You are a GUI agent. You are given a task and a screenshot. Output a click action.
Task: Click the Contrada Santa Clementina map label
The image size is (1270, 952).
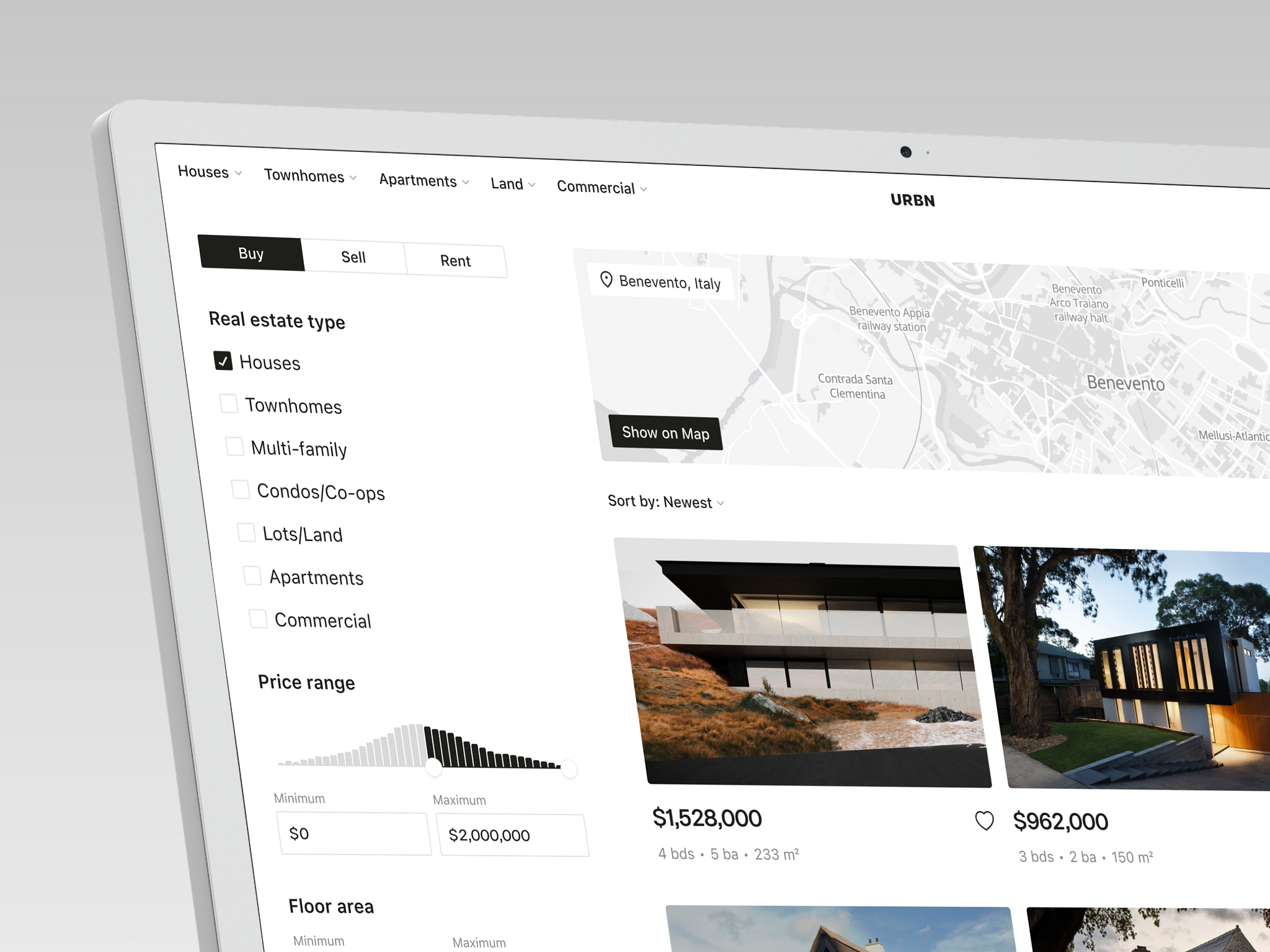(856, 386)
